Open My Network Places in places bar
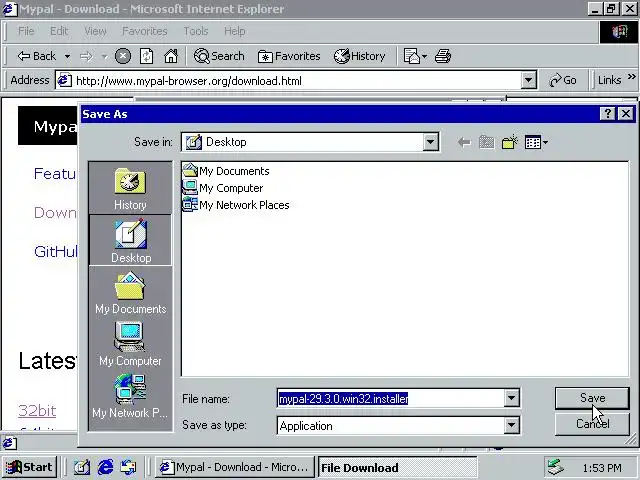Screen dimensions: 640x480 coord(130,396)
